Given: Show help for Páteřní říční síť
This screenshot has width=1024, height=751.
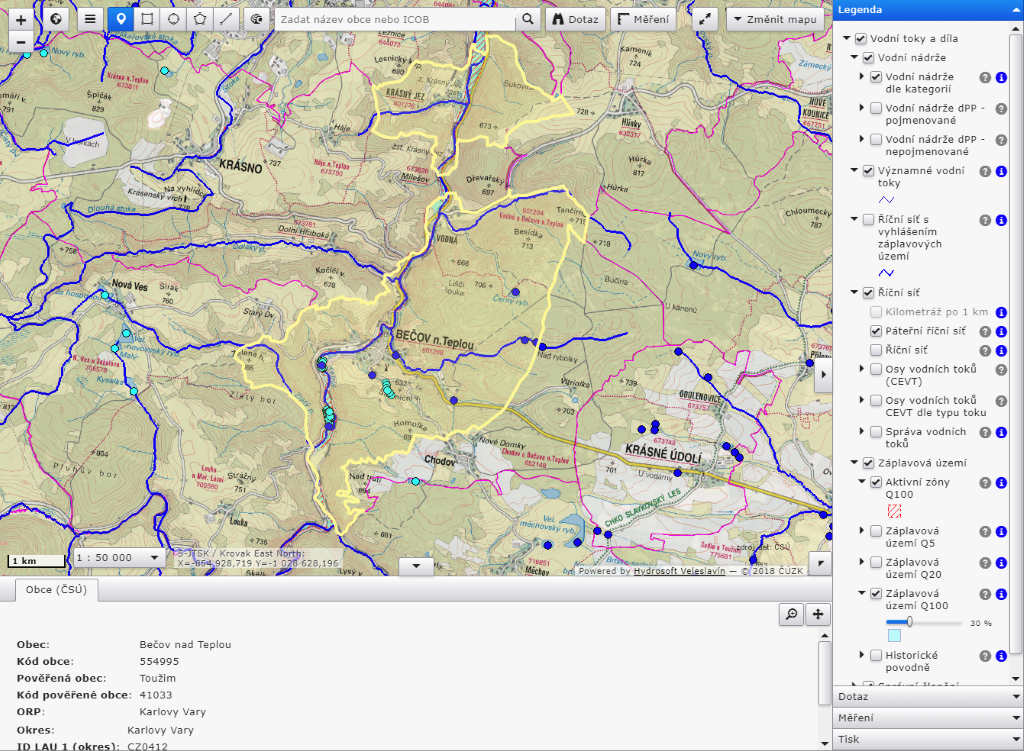Looking at the screenshot, I should 985,332.
